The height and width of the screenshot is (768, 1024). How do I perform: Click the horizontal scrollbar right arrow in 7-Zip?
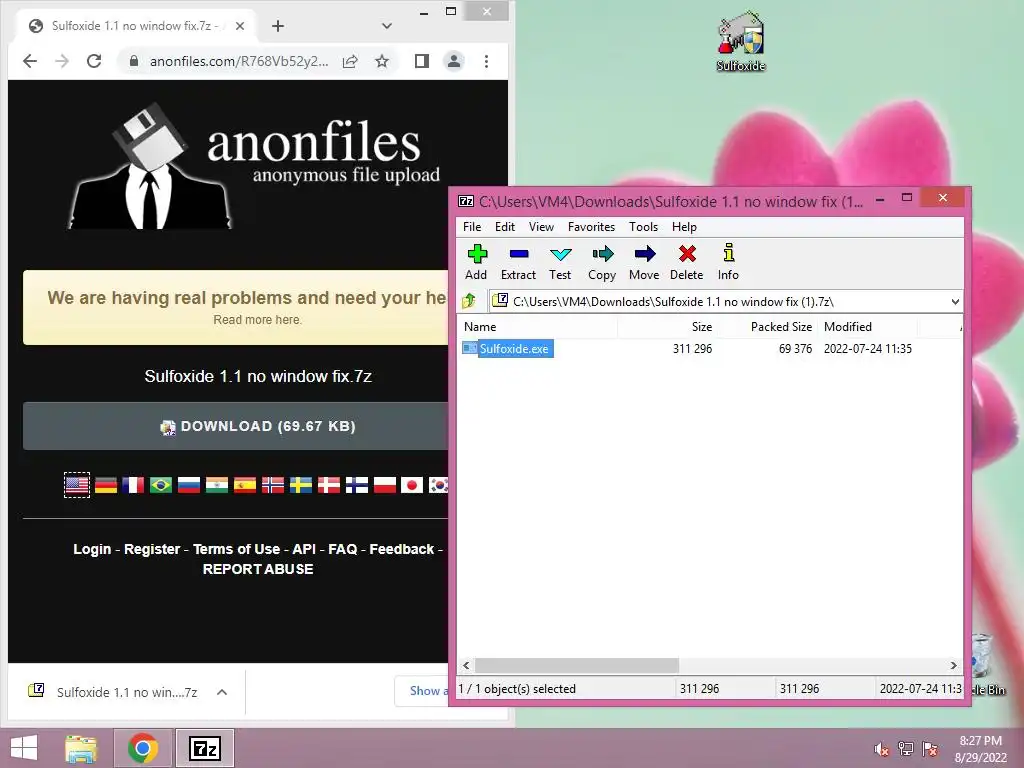953,665
